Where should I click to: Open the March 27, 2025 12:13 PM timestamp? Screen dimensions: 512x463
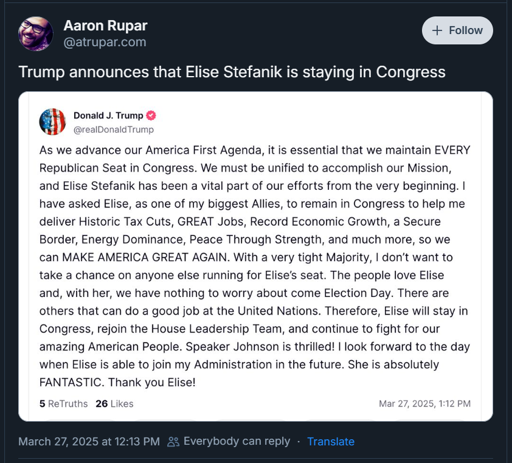click(x=89, y=442)
